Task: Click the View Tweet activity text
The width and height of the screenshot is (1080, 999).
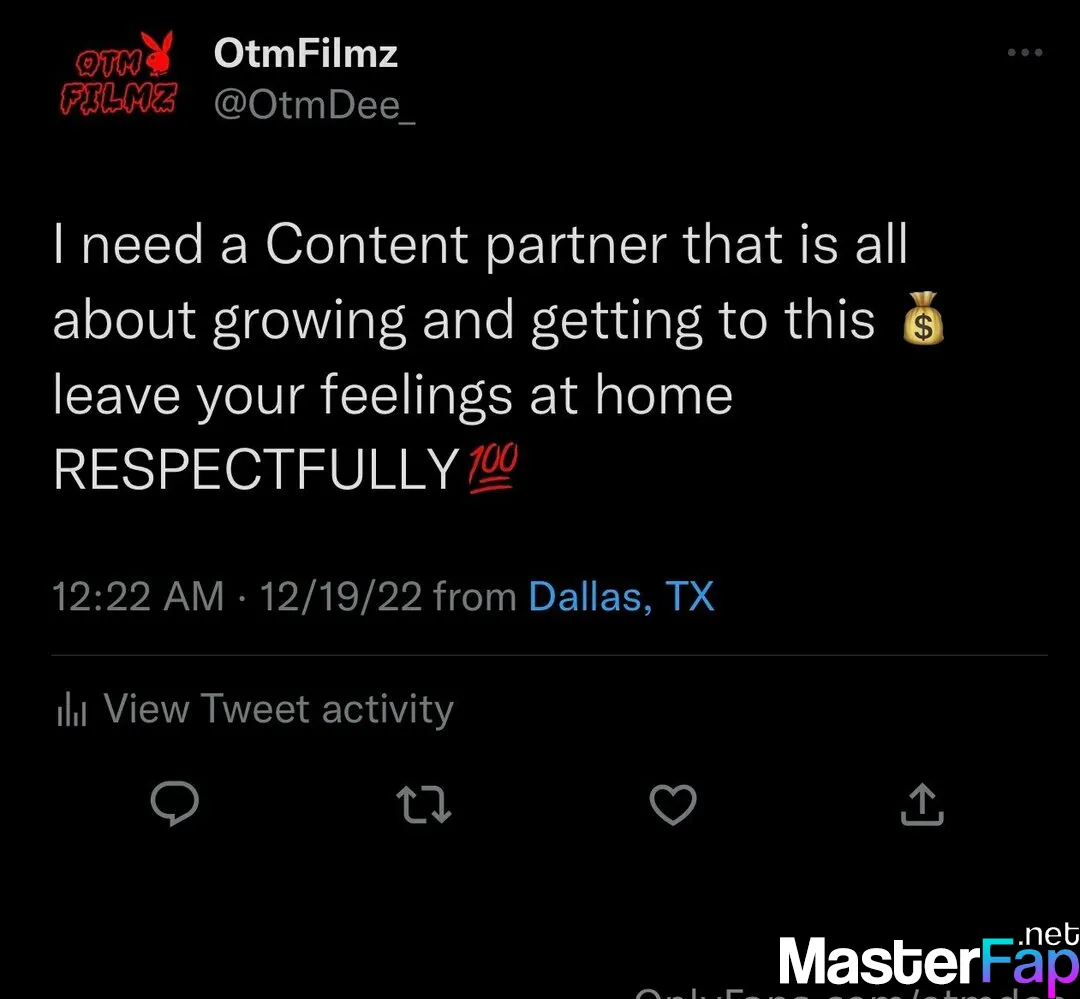Action: click(278, 709)
